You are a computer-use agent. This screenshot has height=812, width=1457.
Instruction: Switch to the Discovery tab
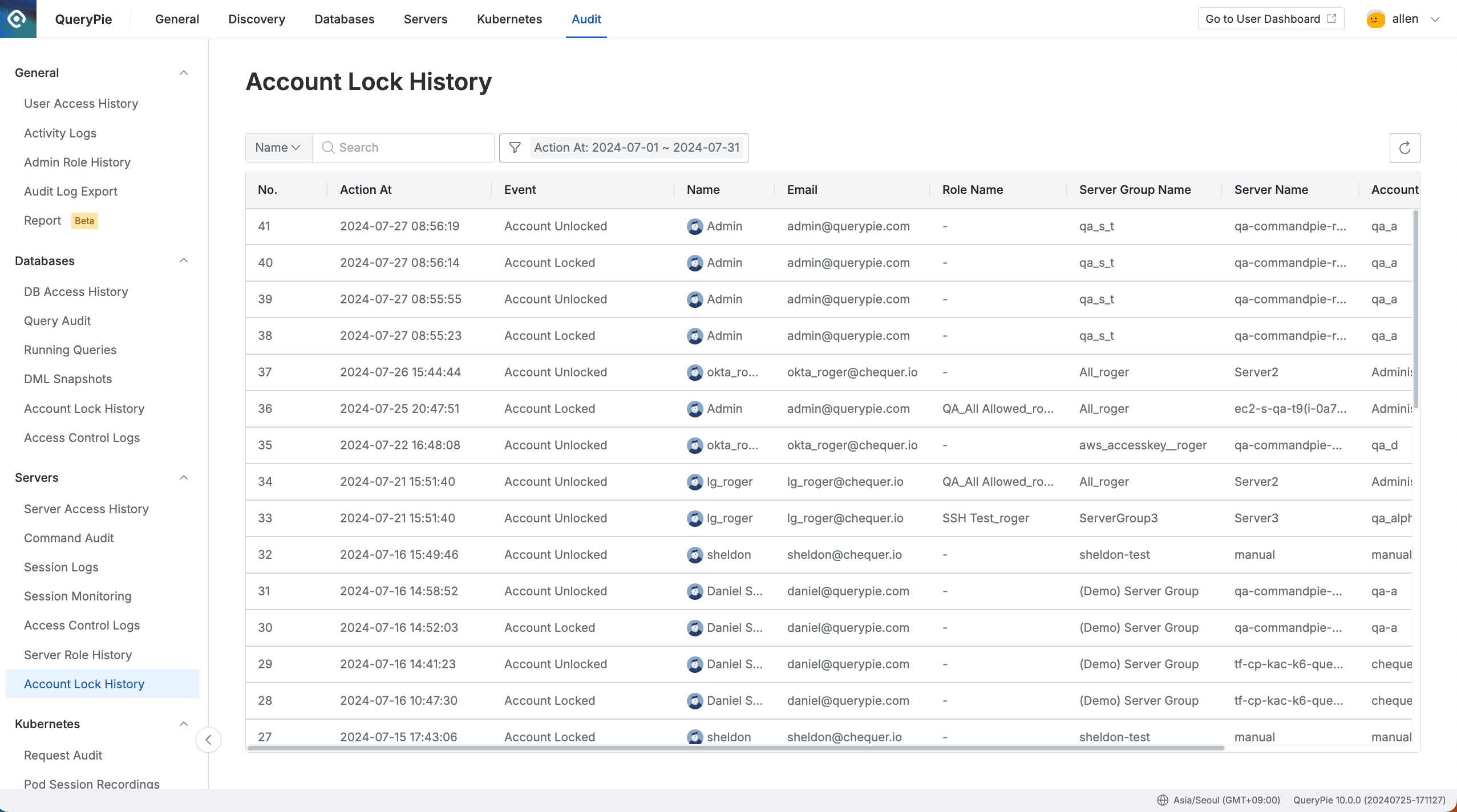[257, 19]
